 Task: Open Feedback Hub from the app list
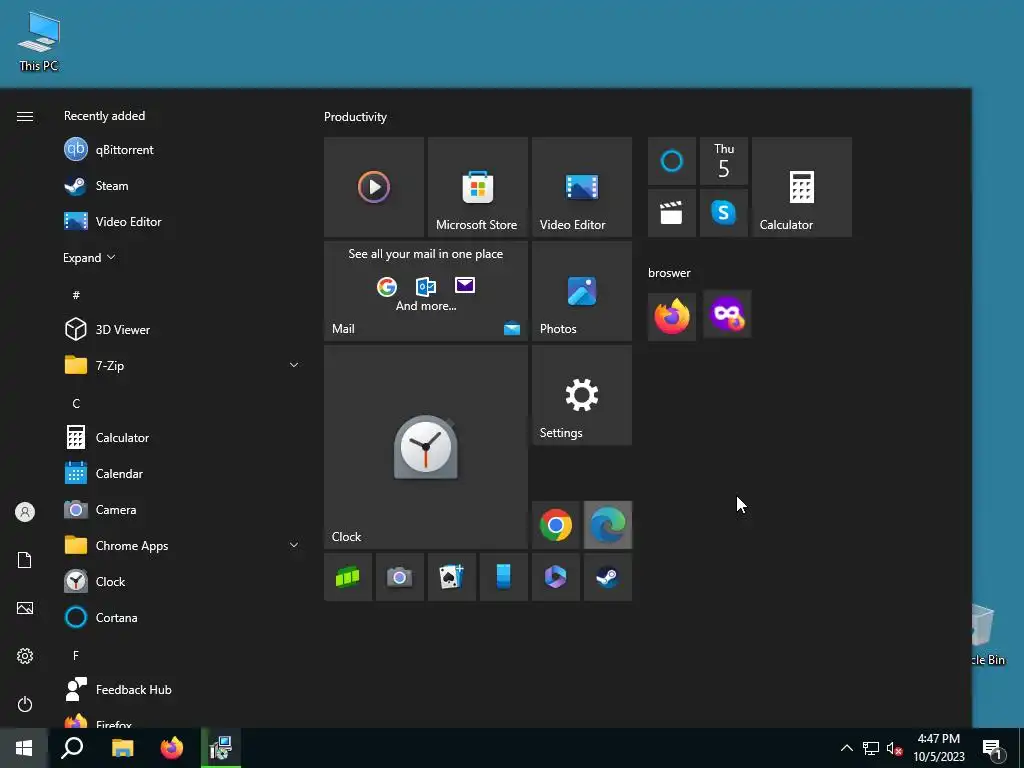180,690
